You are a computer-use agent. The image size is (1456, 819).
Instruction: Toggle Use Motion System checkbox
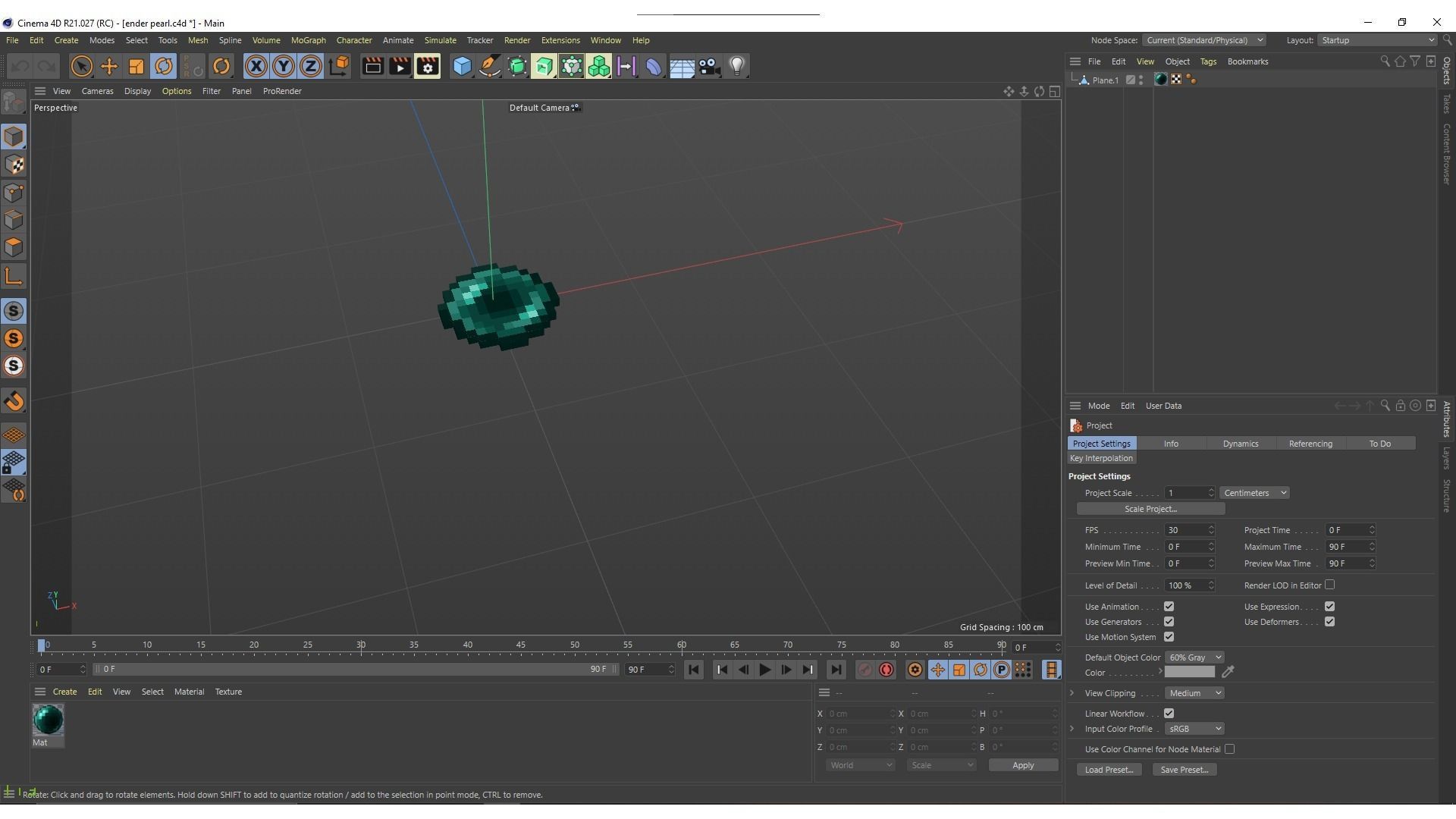click(1169, 637)
